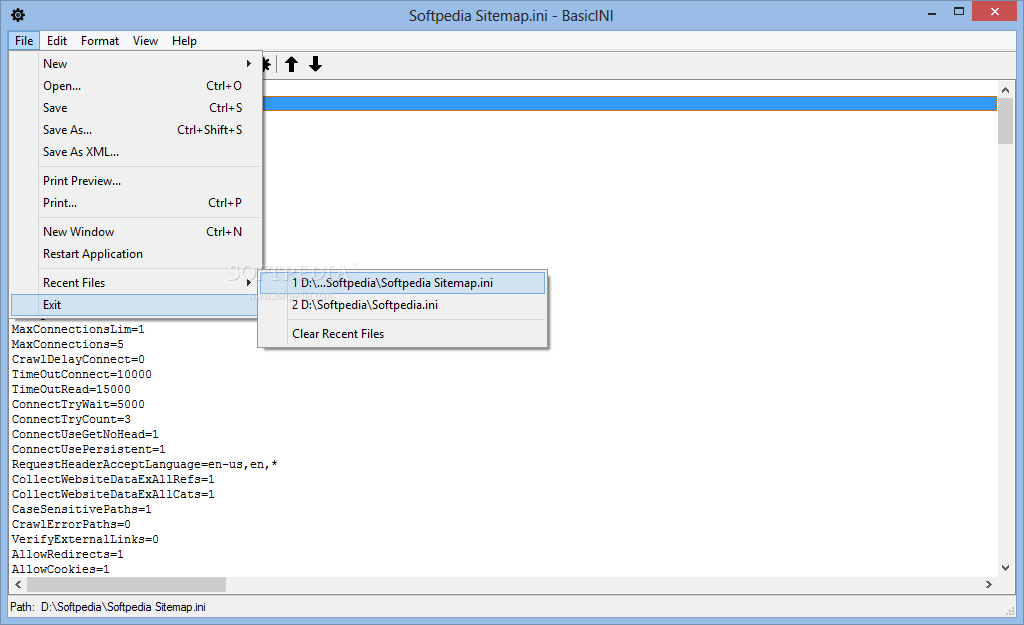Image resolution: width=1024 pixels, height=625 pixels.
Task: Click the line CrawlErrorPaths=0
Action: tap(71, 524)
